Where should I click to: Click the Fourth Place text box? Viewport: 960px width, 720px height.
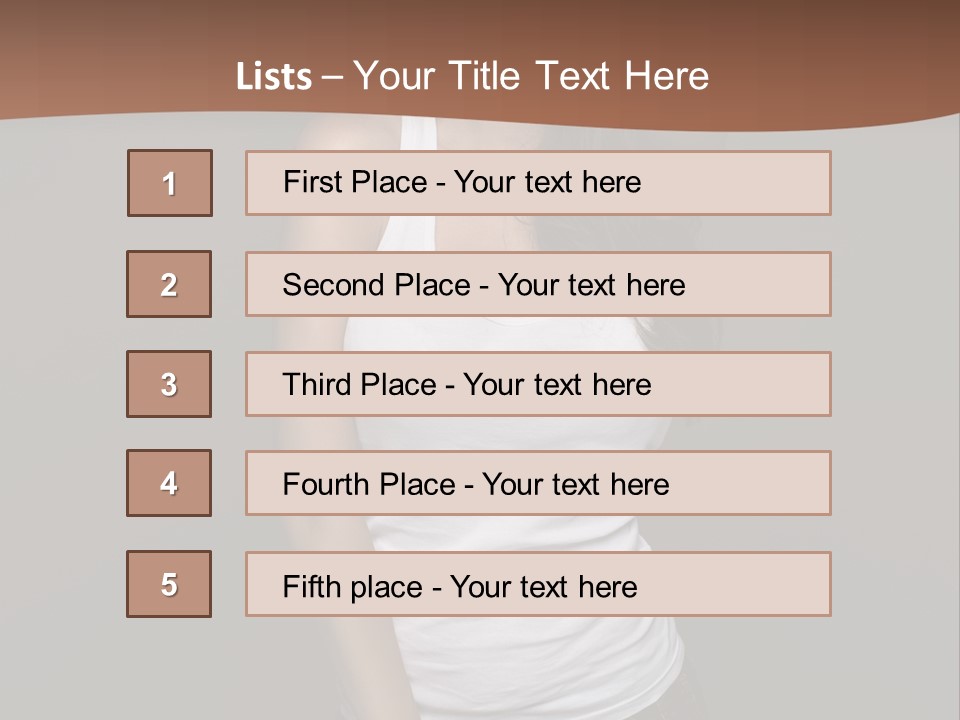[x=538, y=484]
